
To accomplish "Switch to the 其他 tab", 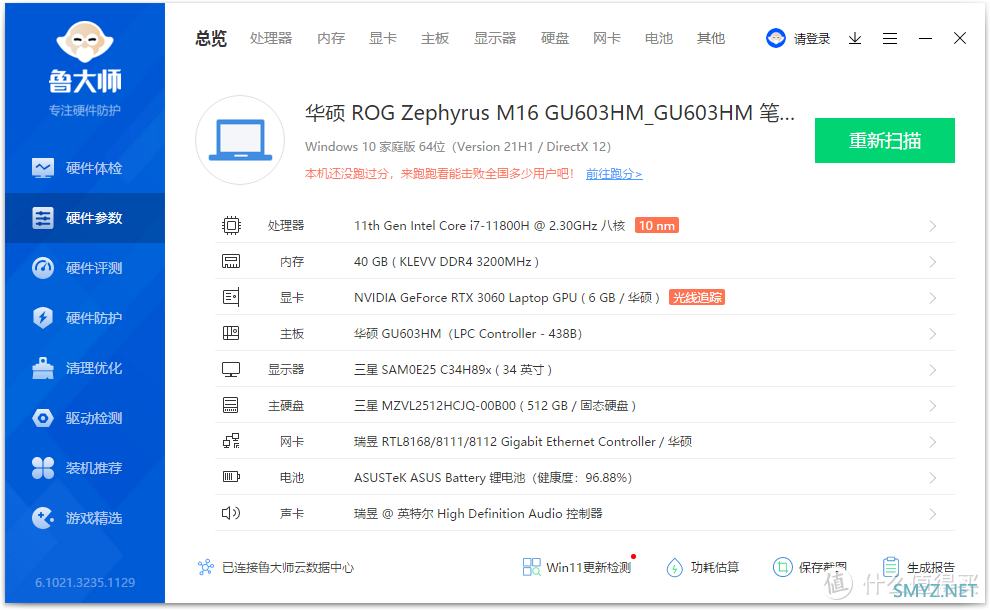I will pyautogui.click(x=711, y=39).
